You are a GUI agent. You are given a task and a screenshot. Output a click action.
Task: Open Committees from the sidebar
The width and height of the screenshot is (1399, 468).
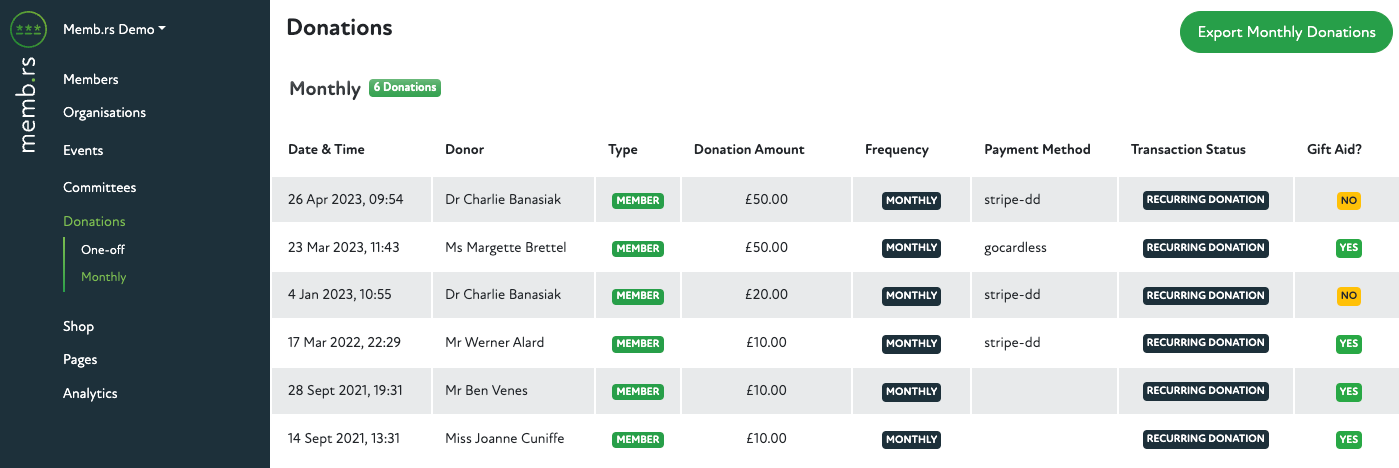99,187
